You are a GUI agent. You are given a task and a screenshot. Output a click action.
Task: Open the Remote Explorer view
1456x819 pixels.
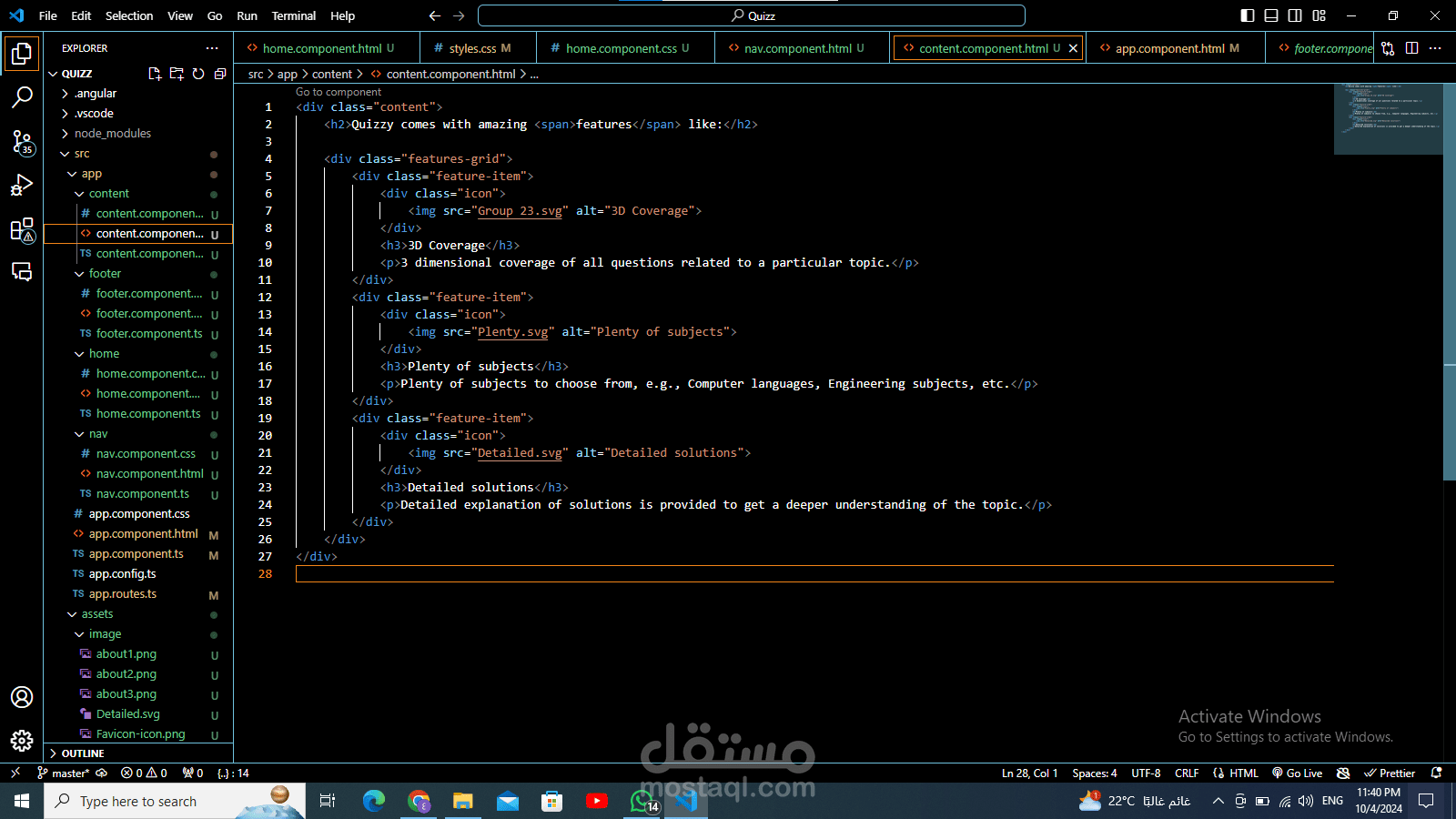[22, 272]
